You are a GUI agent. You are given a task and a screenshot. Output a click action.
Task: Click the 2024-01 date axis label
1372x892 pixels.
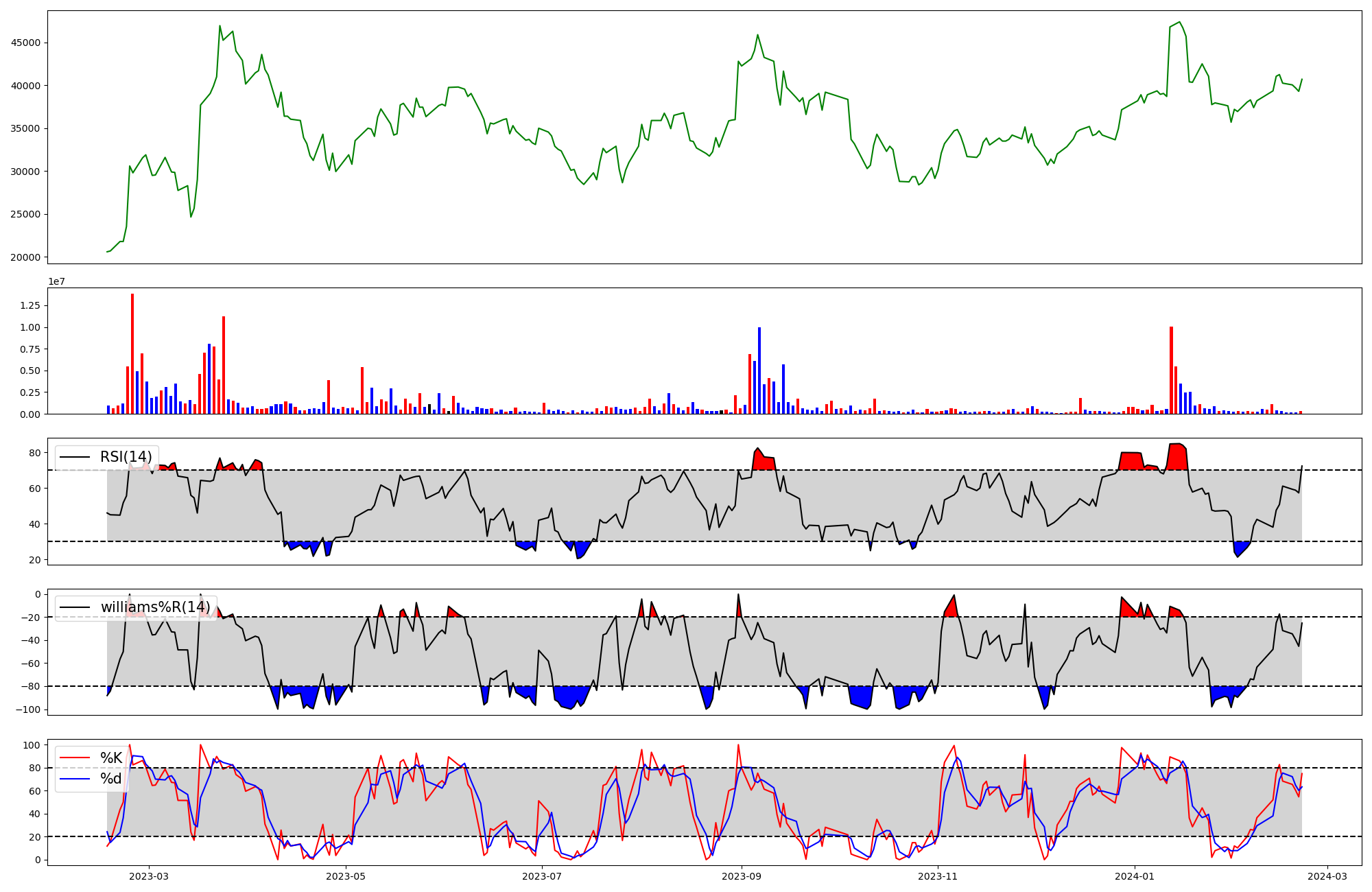(1134, 876)
